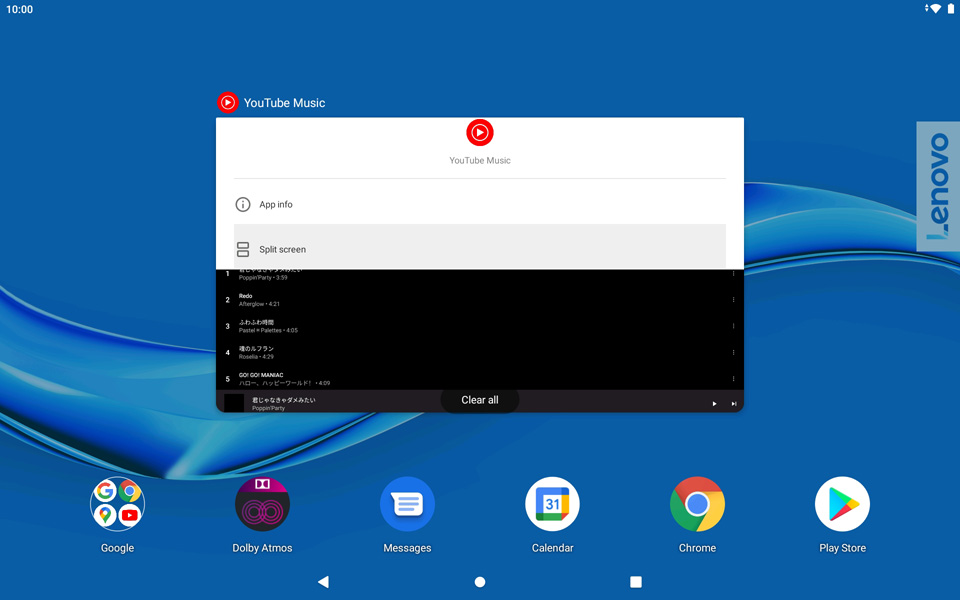Tap the Recents square navigation button
Screen dimensions: 960x600
(x=636, y=582)
